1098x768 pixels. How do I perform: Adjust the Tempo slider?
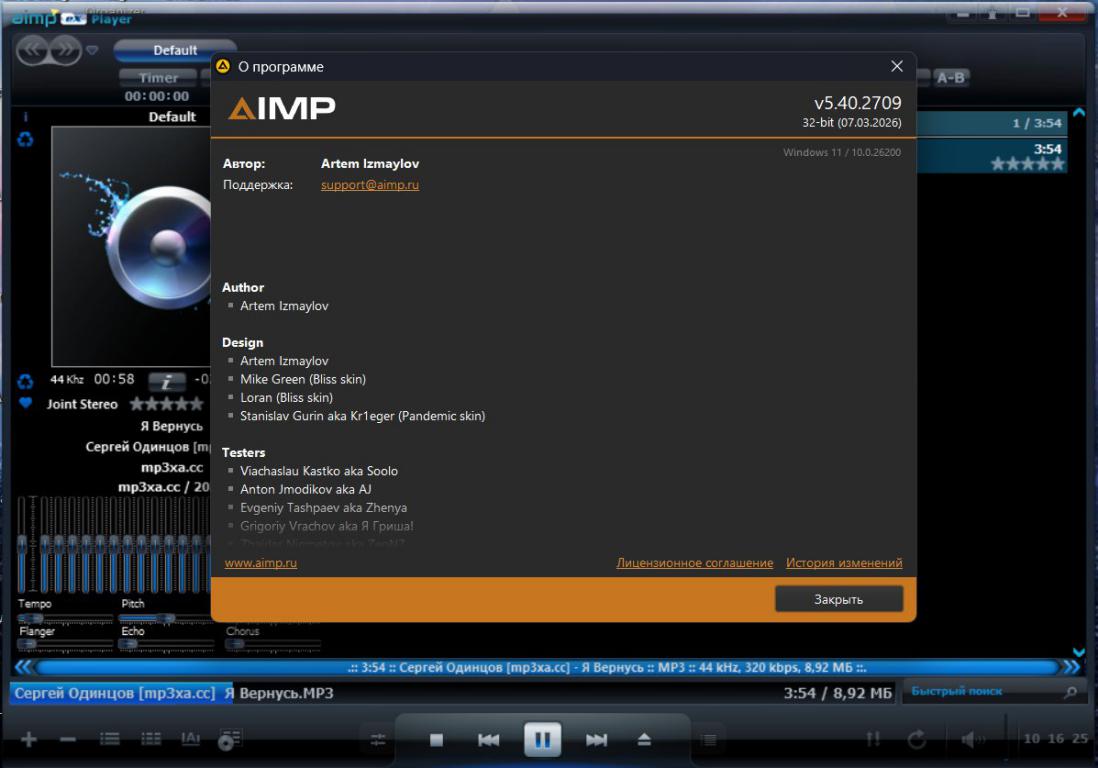(x=30, y=619)
